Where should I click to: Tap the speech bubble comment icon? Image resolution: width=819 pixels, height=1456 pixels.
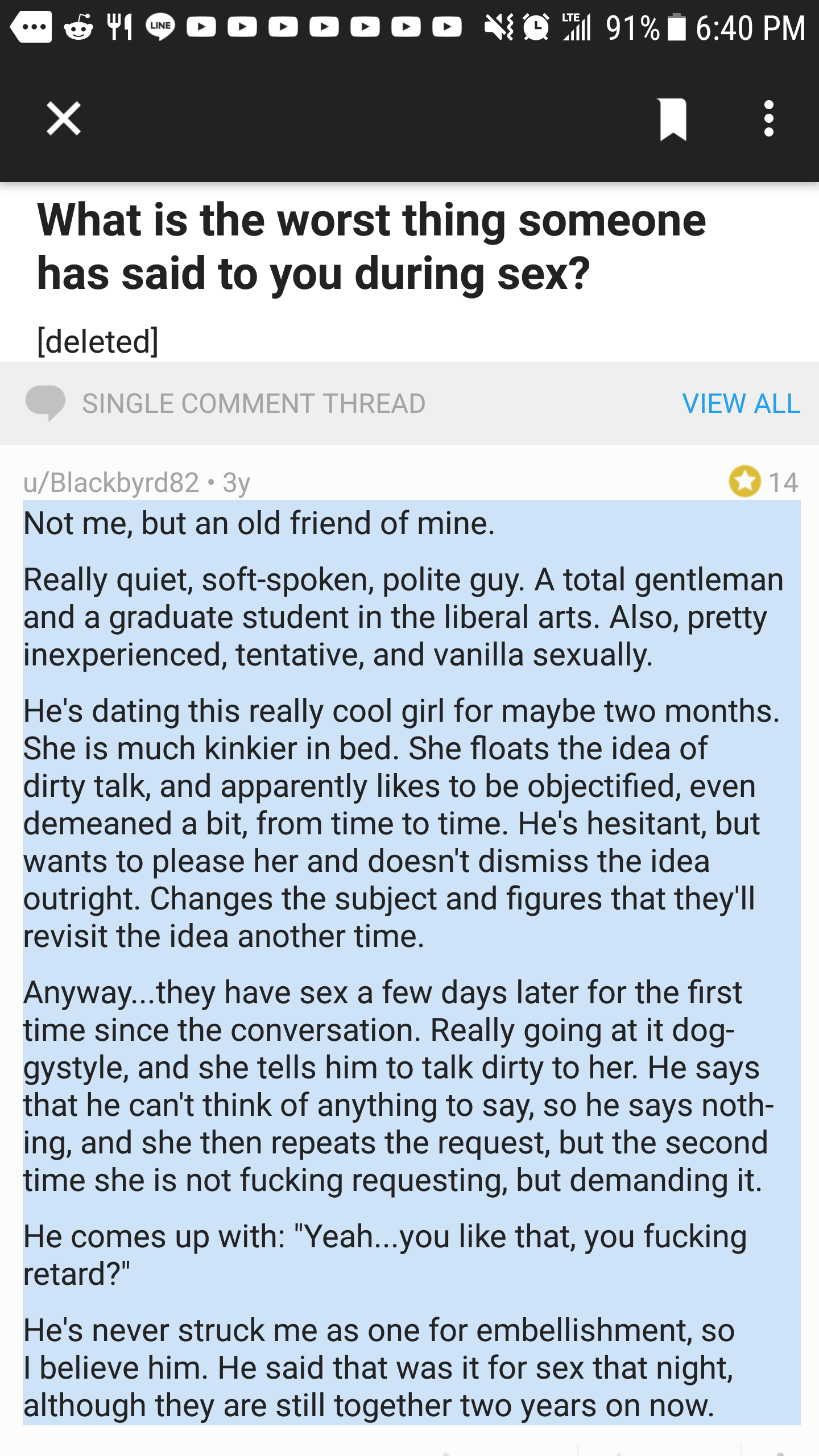(x=45, y=403)
